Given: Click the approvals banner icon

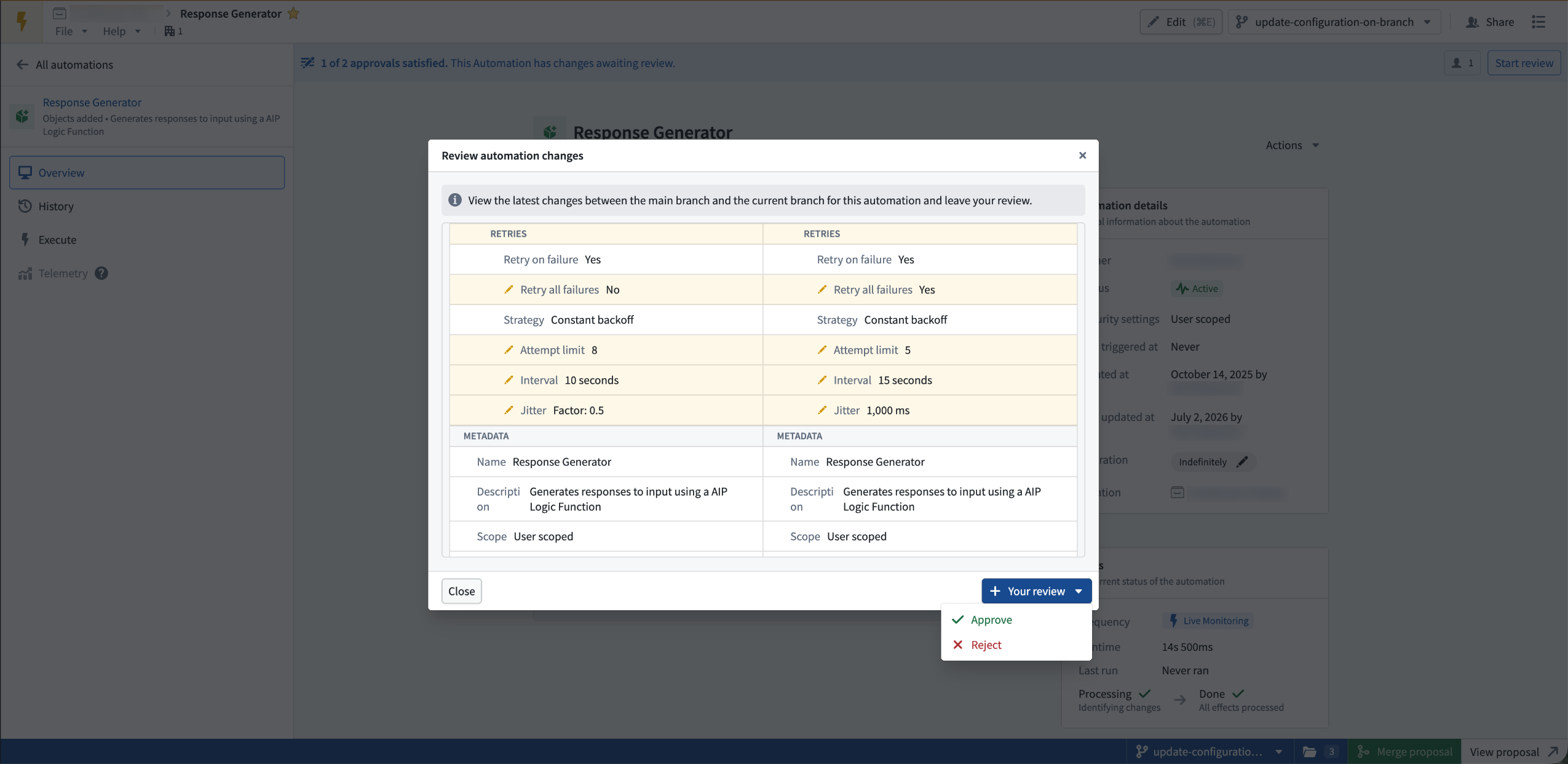Looking at the screenshot, I should (307, 63).
